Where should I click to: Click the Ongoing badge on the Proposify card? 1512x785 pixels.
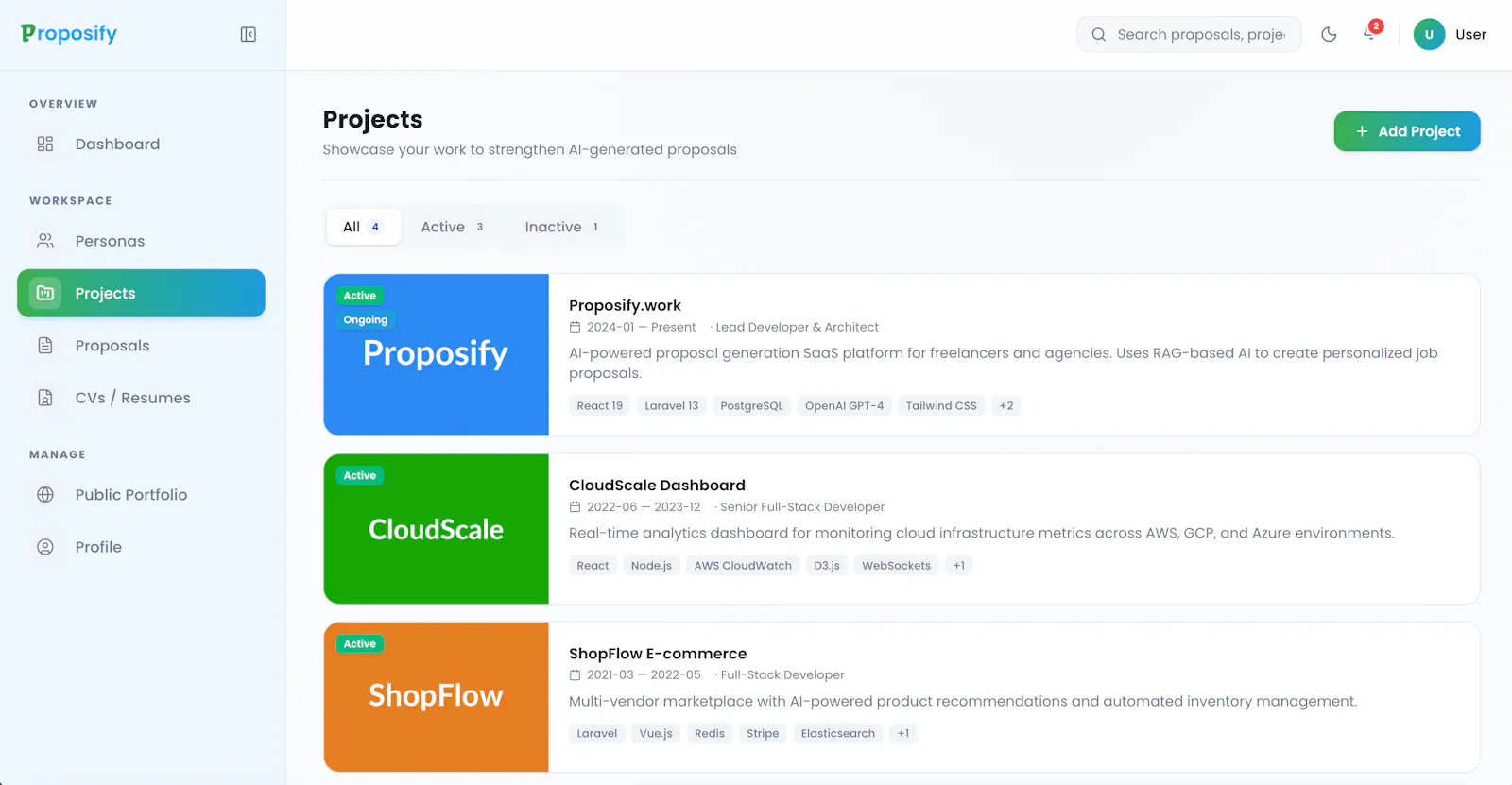pyautogui.click(x=366, y=320)
